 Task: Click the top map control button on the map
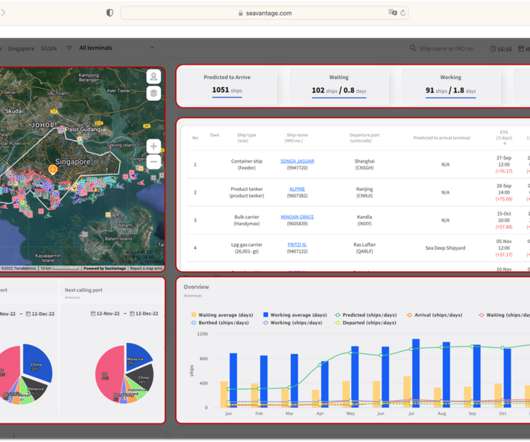point(153,77)
